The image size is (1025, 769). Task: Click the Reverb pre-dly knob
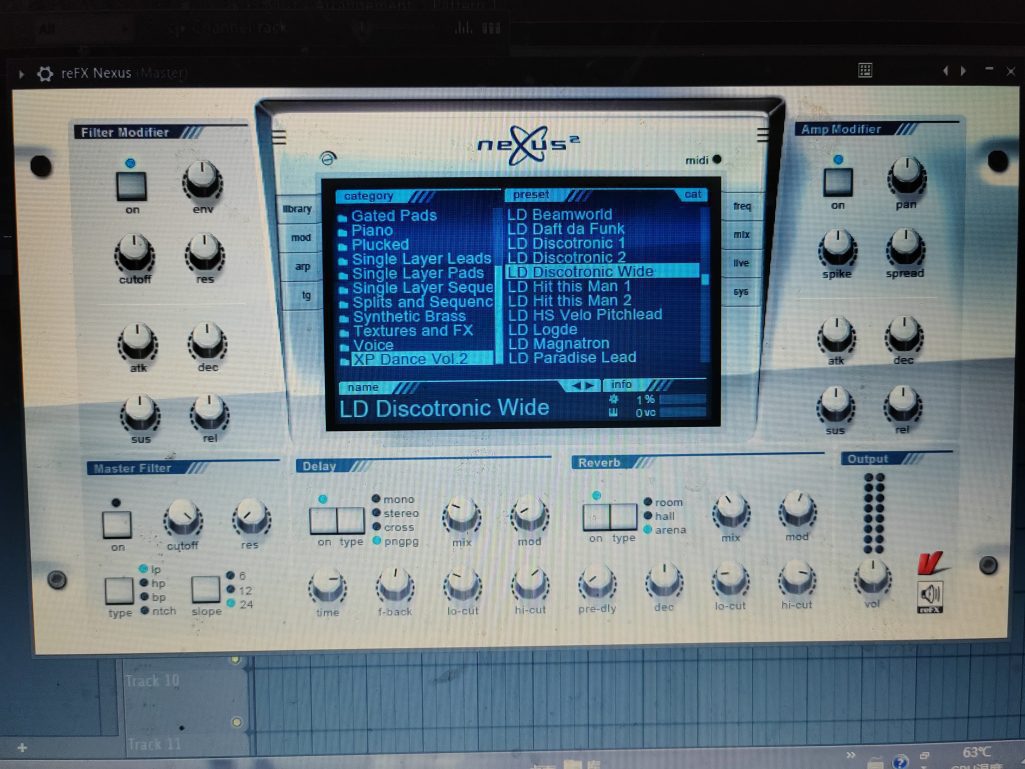click(597, 582)
